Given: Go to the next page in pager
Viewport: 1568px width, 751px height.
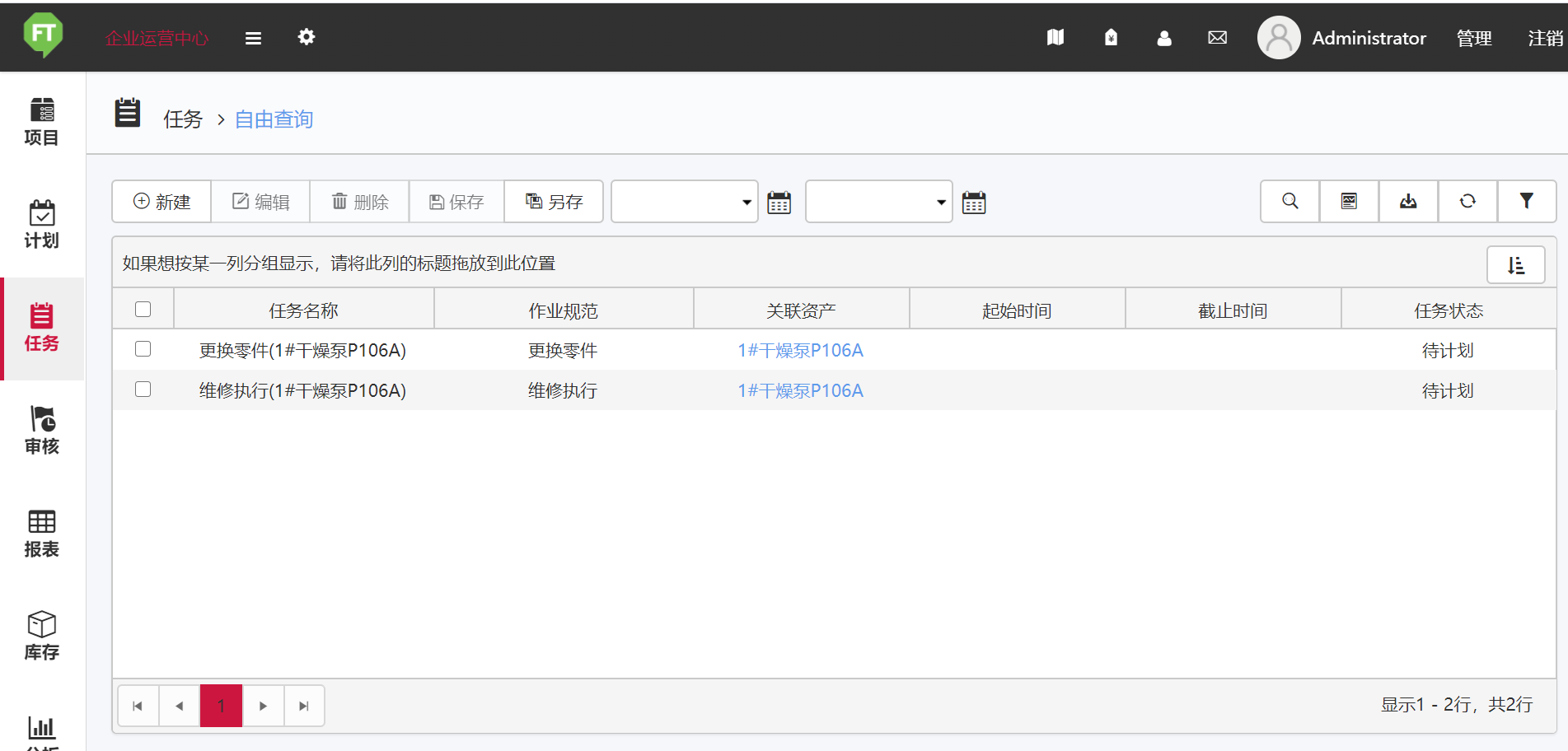Looking at the screenshot, I should point(263,706).
